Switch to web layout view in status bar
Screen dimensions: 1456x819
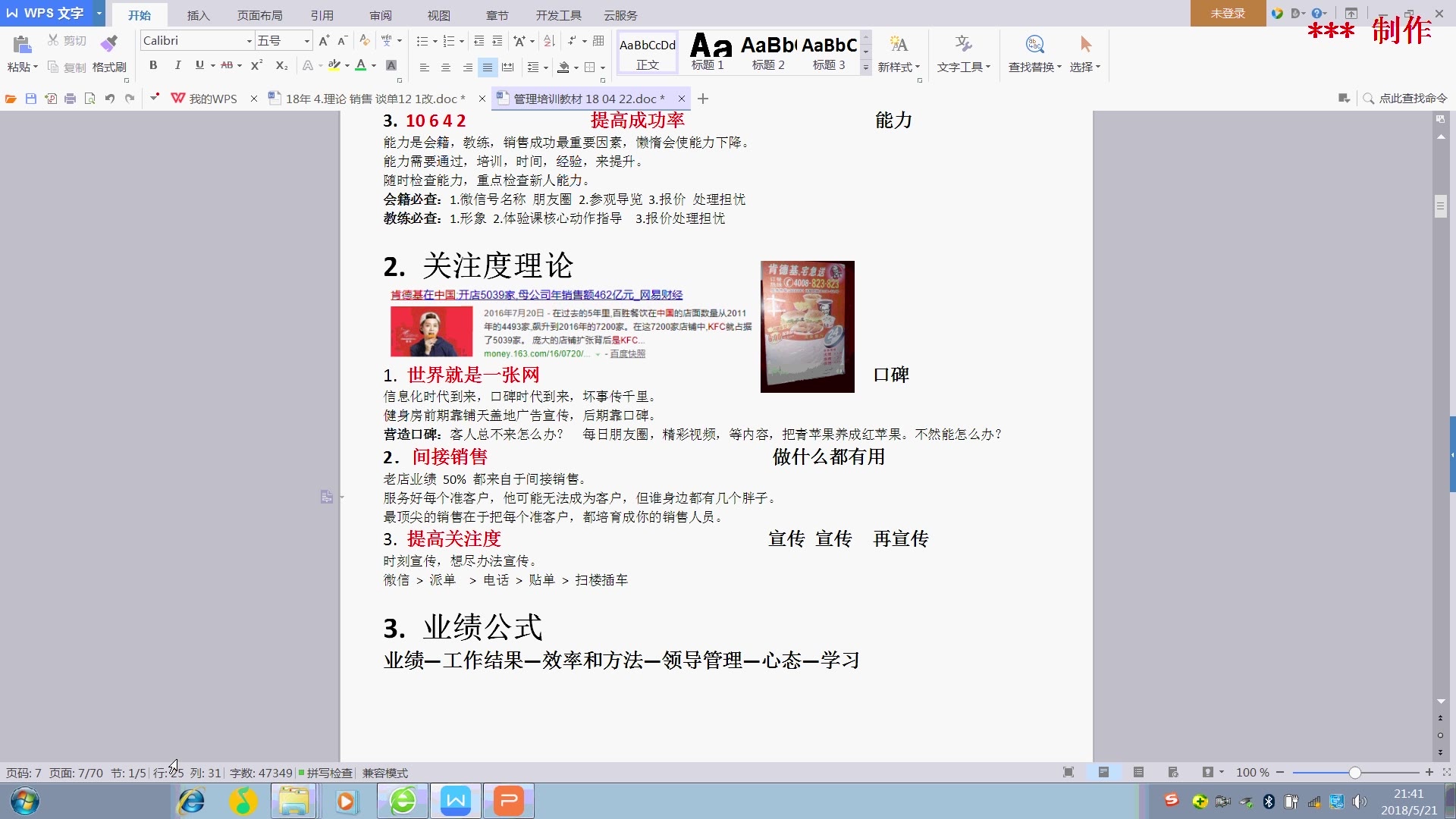[x=1173, y=772]
